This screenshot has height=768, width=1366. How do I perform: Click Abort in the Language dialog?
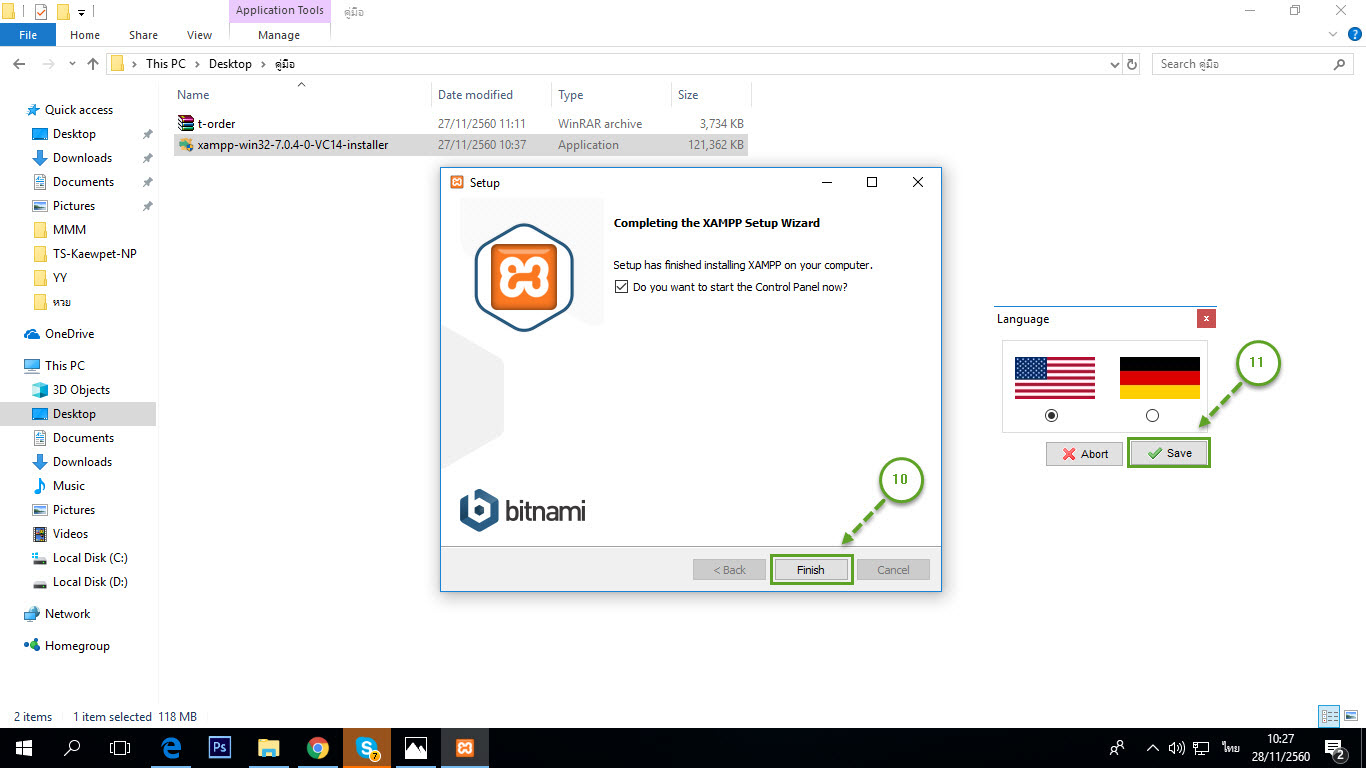point(1085,454)
